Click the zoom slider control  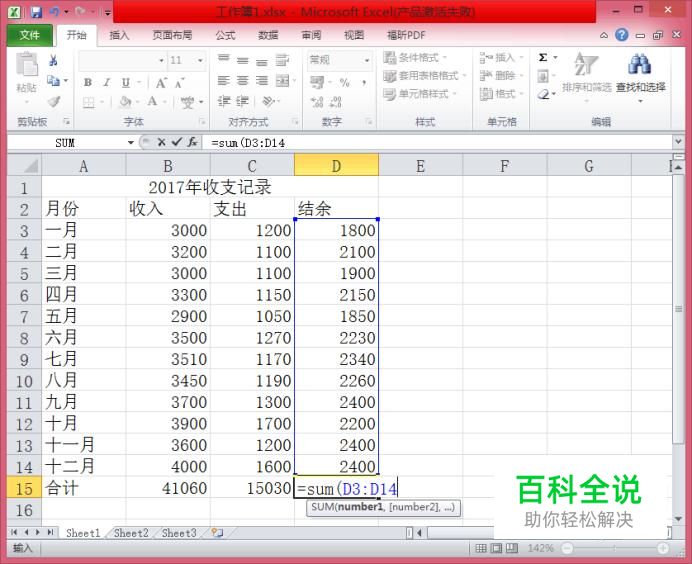click(614, 548)
